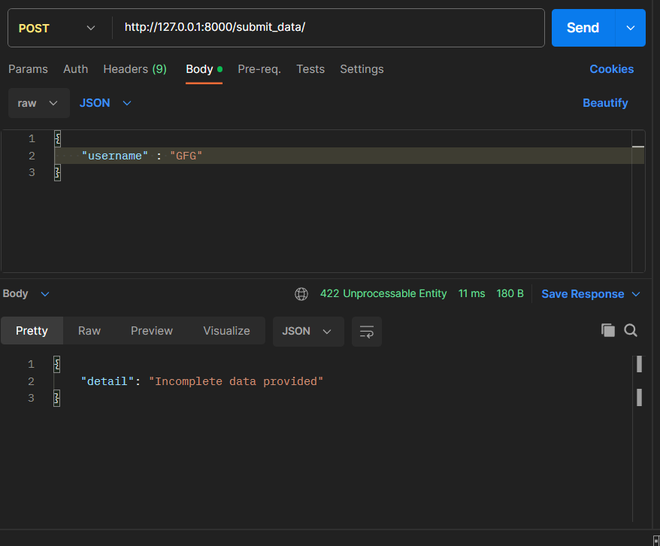Image resolution: width=660 pixels, height=546 pixels.
Task: Open the request JSON format dropdown
Action: (106, 103)
